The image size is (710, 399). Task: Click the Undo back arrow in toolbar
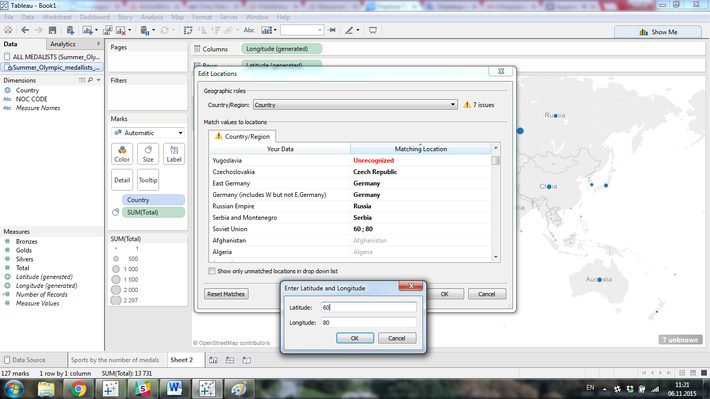(x=25, y=30)
